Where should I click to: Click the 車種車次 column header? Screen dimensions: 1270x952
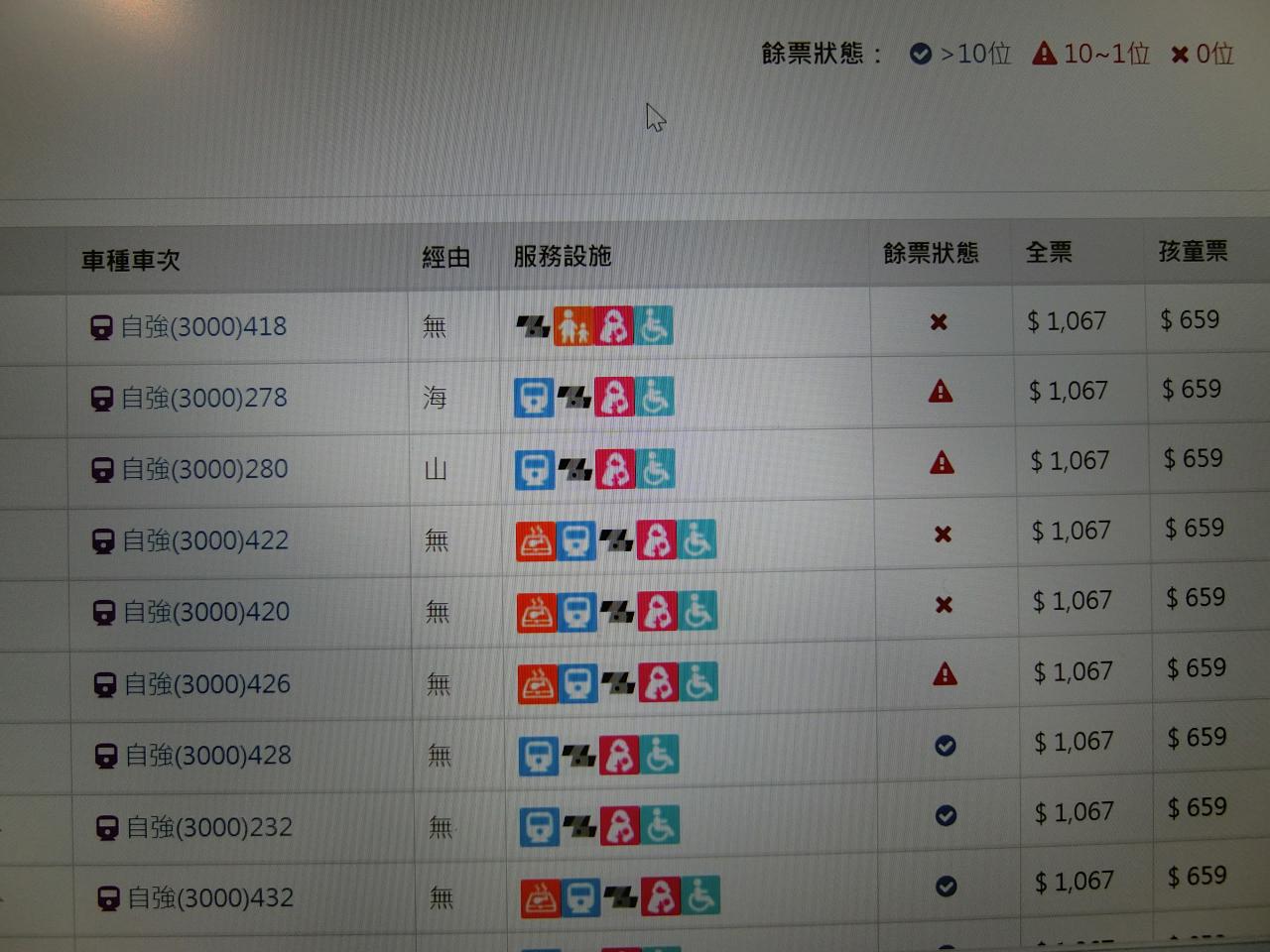pyautogui.click(x=131, y=261)
